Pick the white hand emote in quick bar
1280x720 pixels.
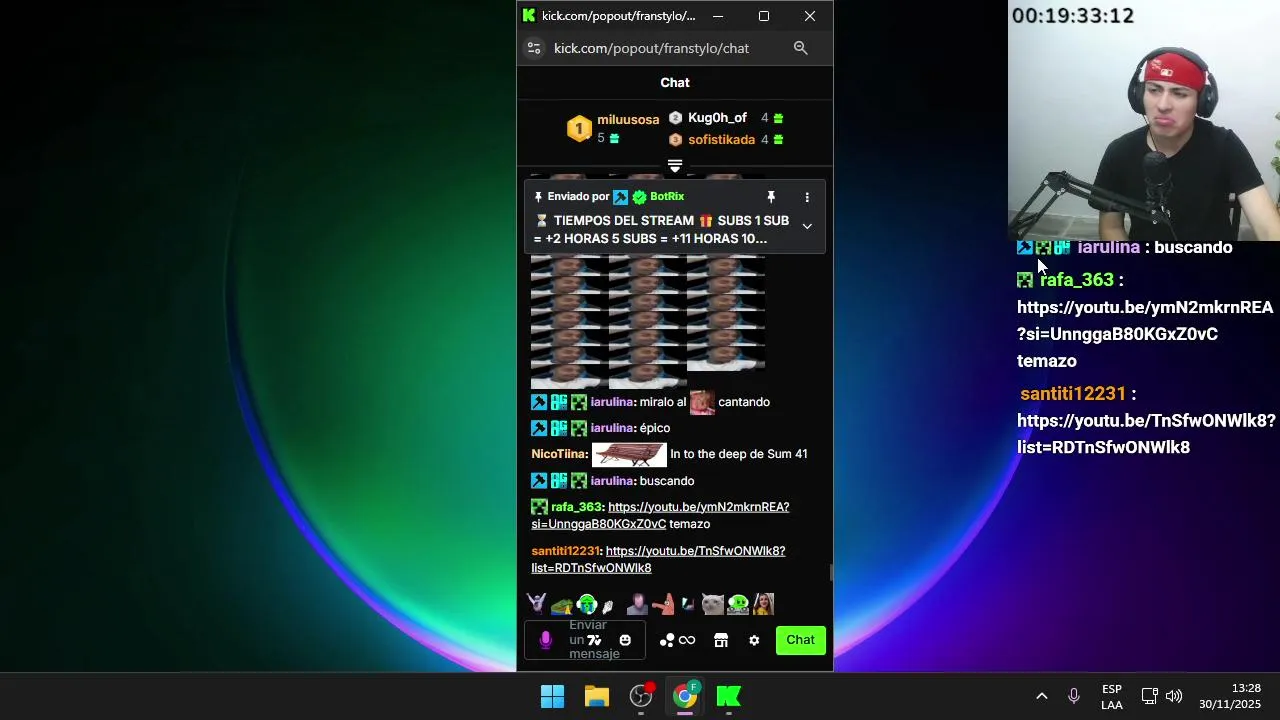pyautogui.click(x=608, y=605)
